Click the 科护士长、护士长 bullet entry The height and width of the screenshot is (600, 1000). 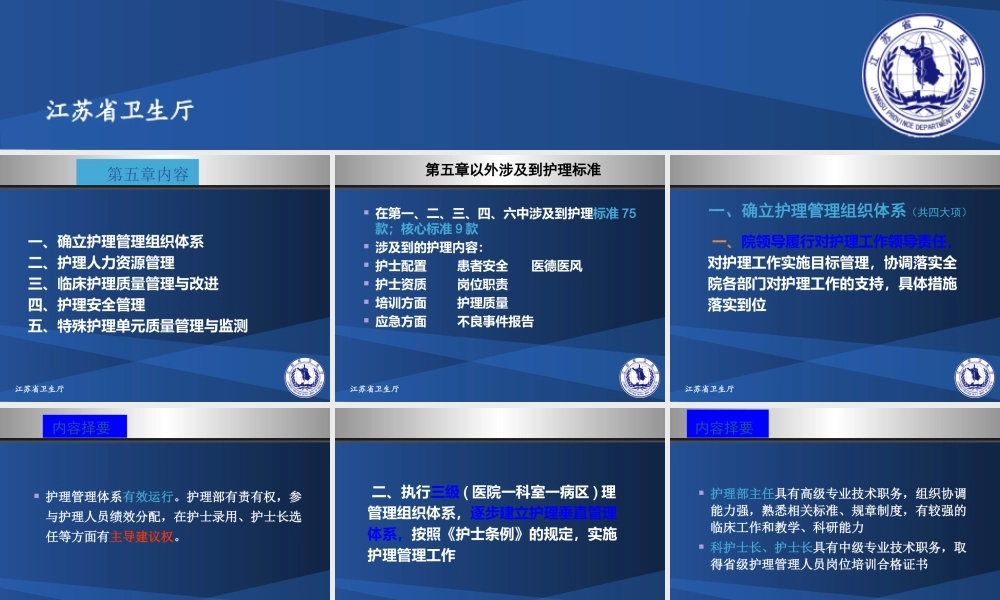coord(762,547)
